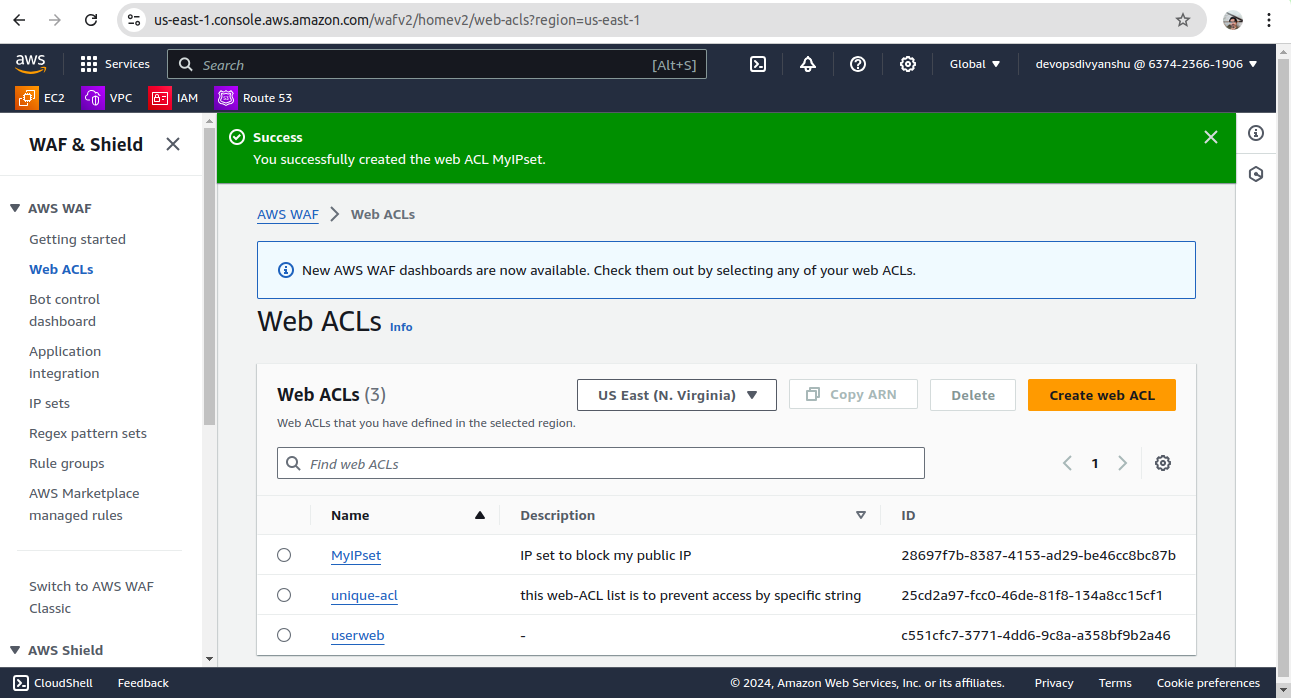The image size is (1291, 698).
Task: Collapse the AWS WAF sidebar section
Action: point(15,209)
